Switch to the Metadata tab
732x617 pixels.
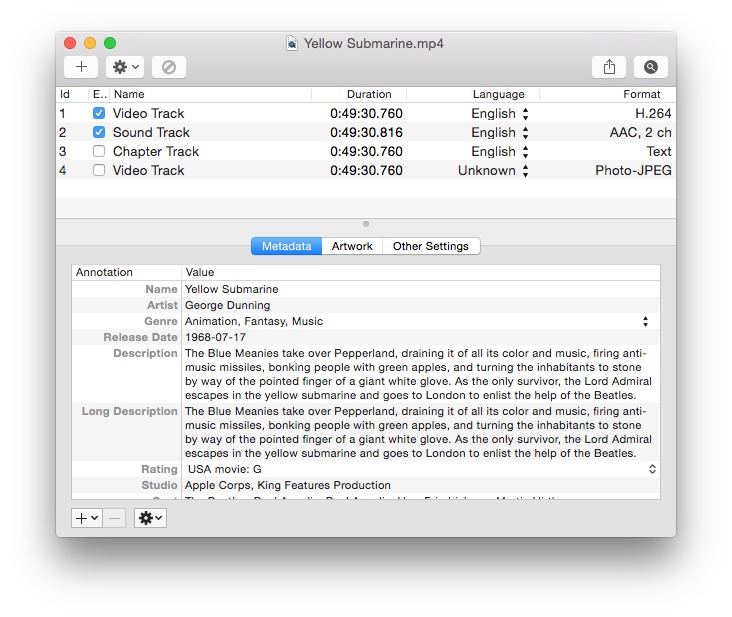[x=286, y=246]
